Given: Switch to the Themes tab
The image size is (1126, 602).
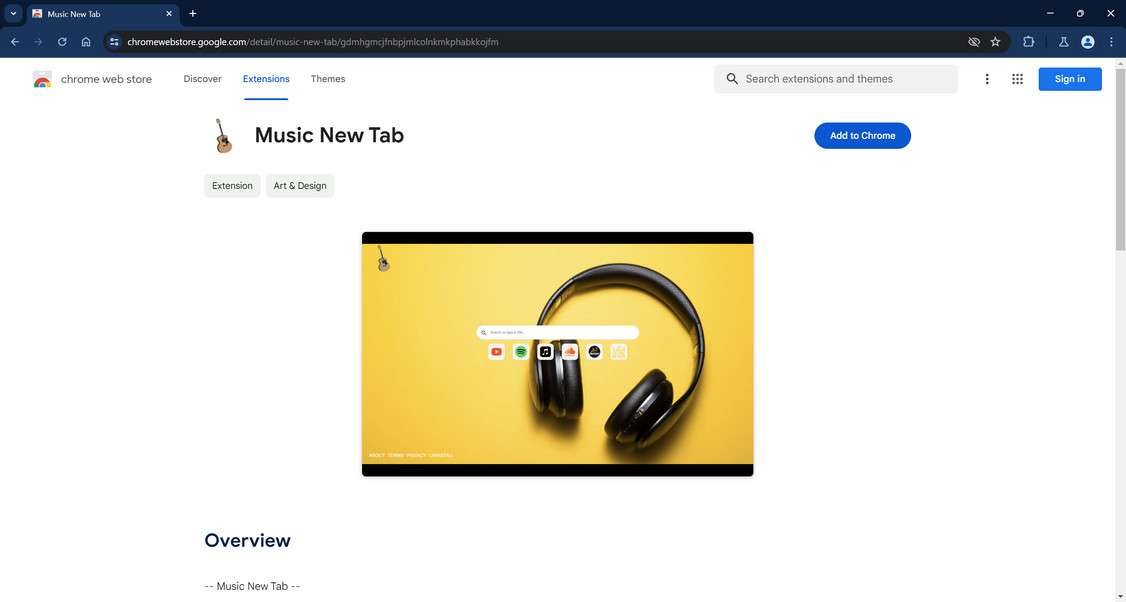Looking at the screenshot, I should 326,78.
